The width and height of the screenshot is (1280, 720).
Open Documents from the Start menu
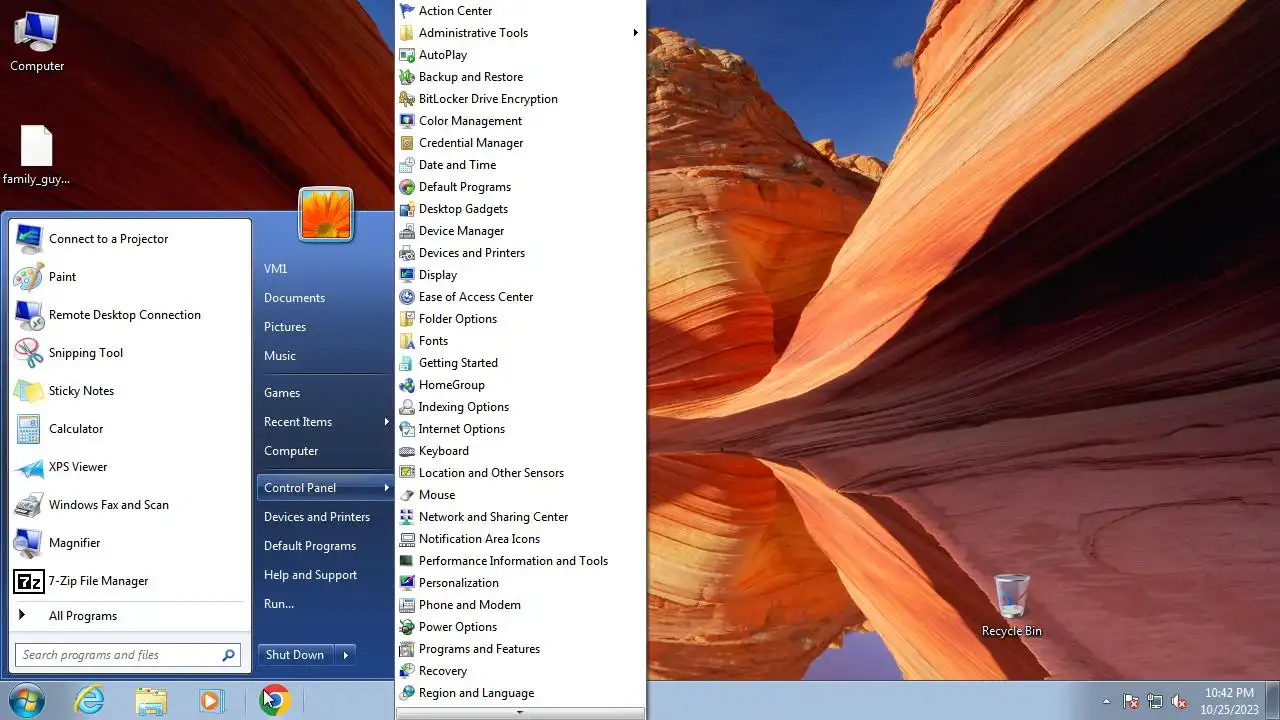pyautogui.click(x=325, y=298)
